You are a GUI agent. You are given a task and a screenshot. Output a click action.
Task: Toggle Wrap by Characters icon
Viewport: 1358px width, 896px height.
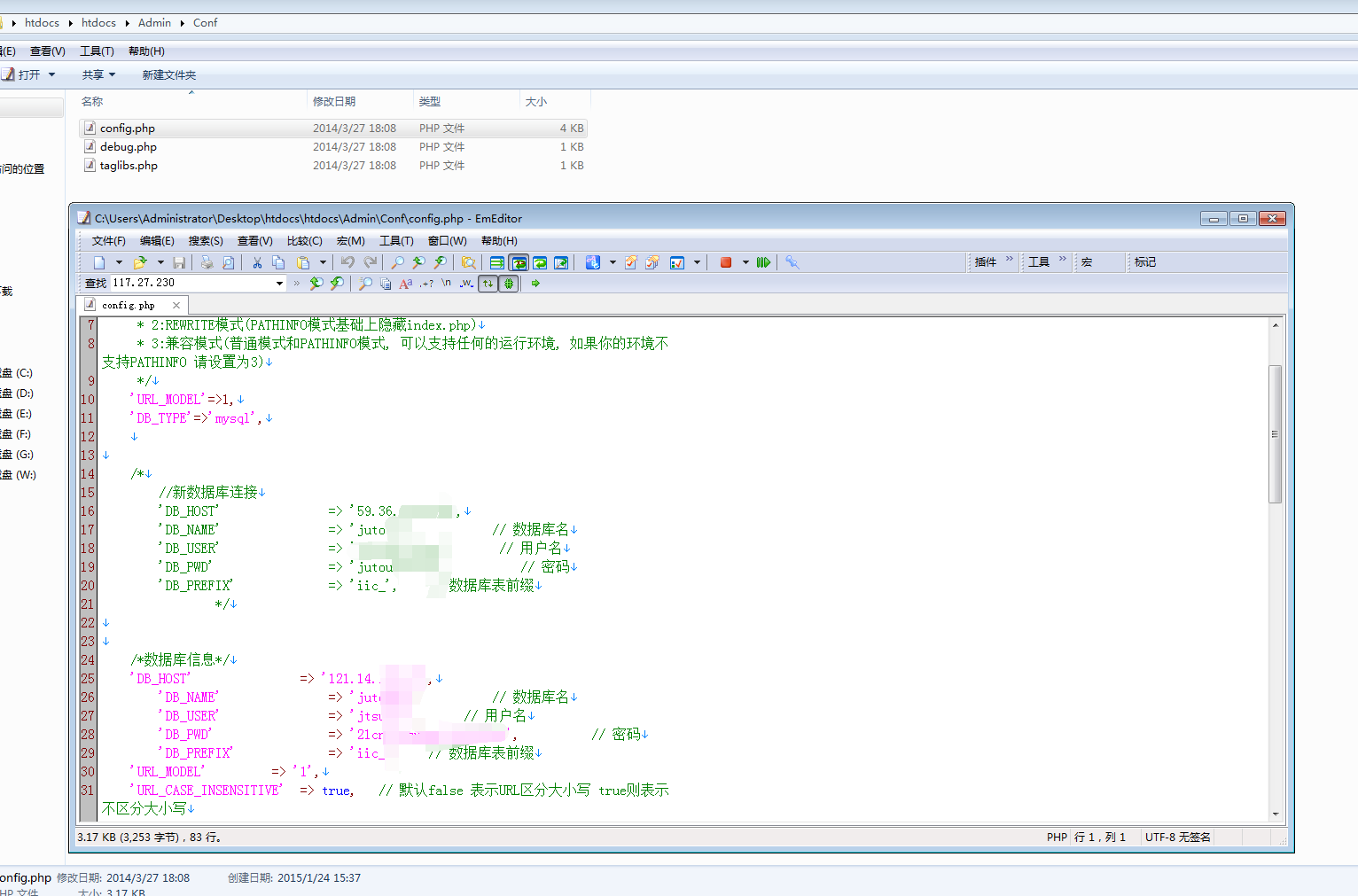tap(519, 262)
